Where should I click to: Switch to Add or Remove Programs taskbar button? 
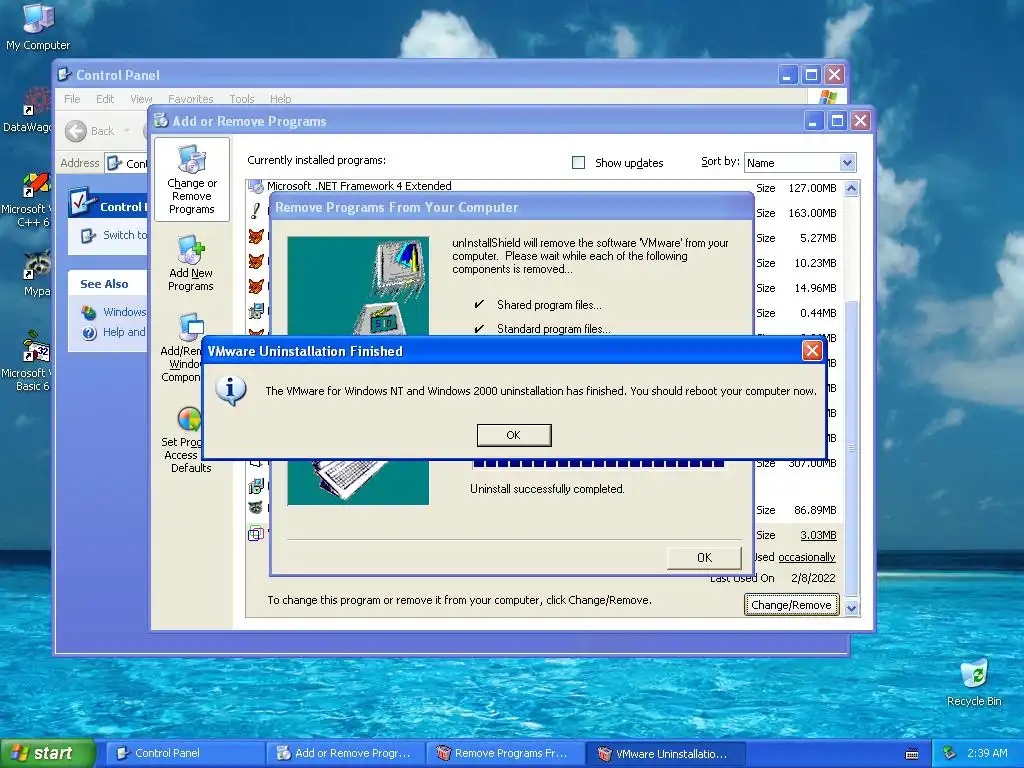345,753
